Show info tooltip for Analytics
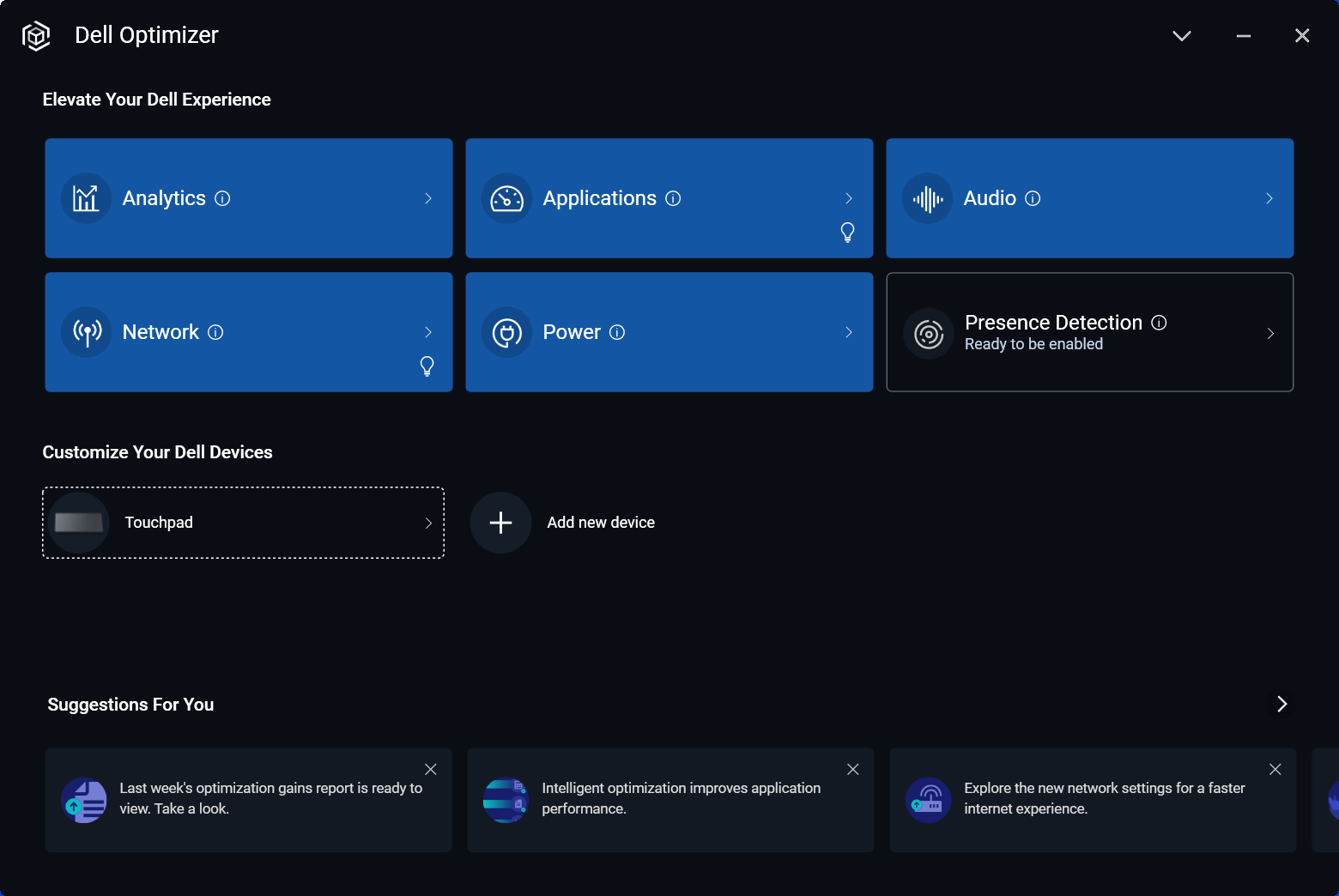Screen dimensions: 1339x896 [x=222, y=198]
